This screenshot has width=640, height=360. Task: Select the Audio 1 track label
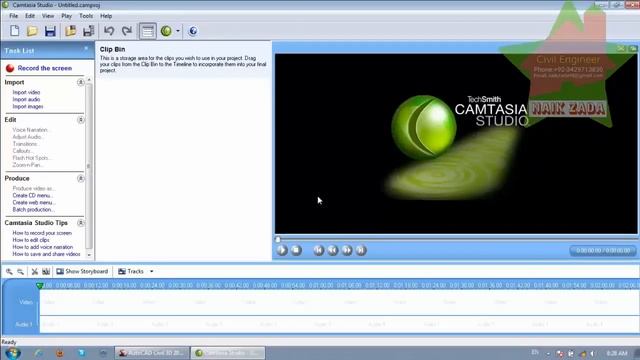coord(24,324)
